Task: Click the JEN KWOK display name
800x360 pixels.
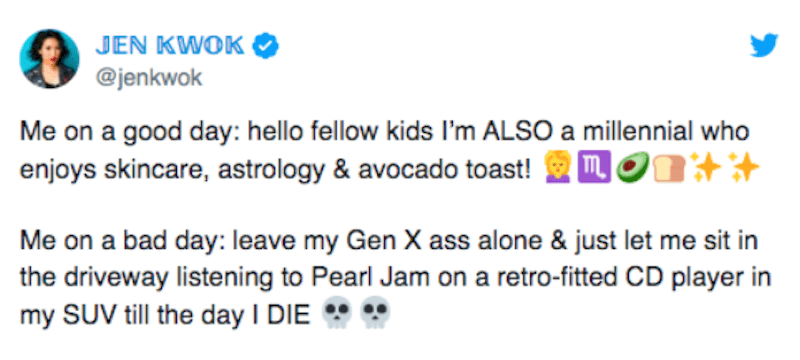Action: 170,46
